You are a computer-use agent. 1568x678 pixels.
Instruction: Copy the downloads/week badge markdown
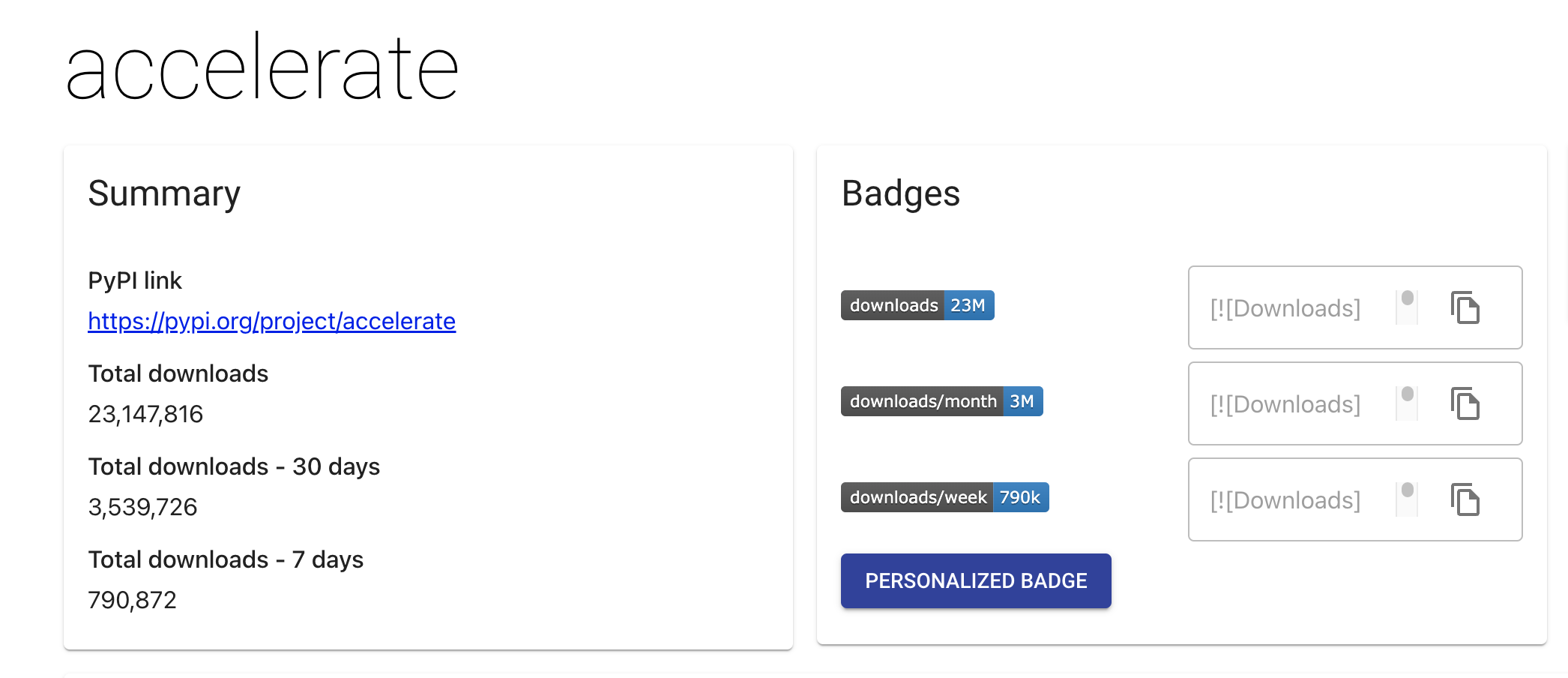pos(1465,499)
